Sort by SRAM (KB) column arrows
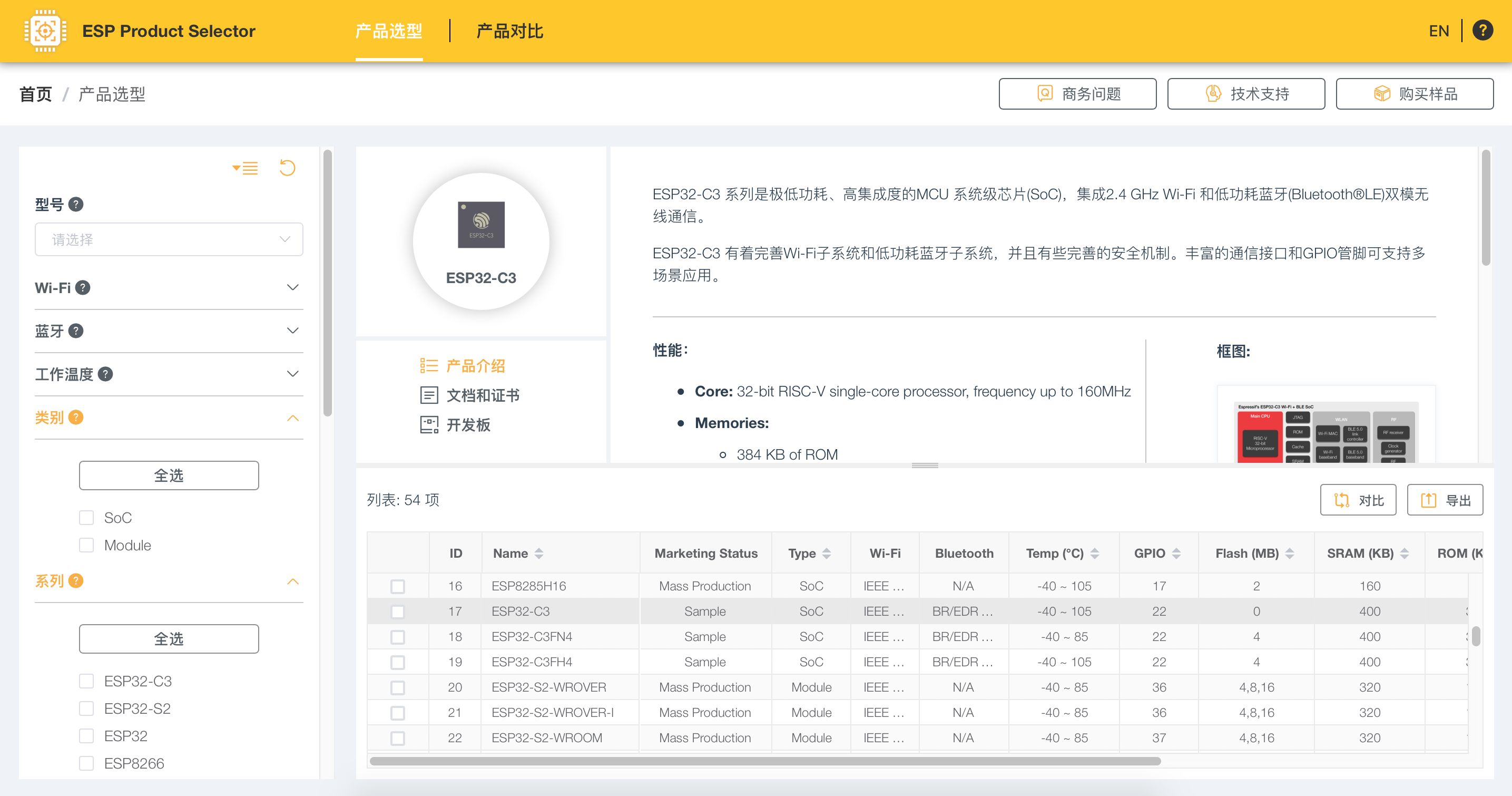This screenshot has height=796, width=1512. pos(1405,553)
